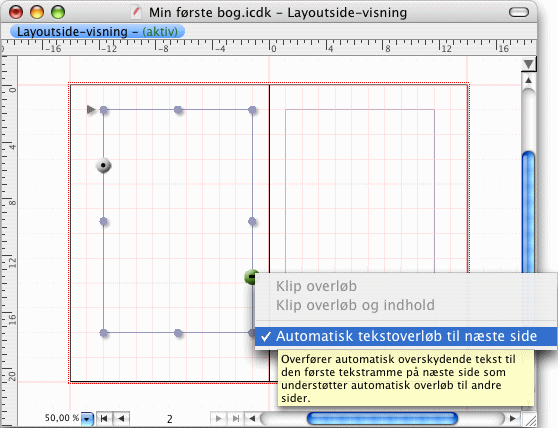Screen dimensions: 558x428
Task: Click toolbar toggle pill button in title bar
Action: (x=519, y=12)
